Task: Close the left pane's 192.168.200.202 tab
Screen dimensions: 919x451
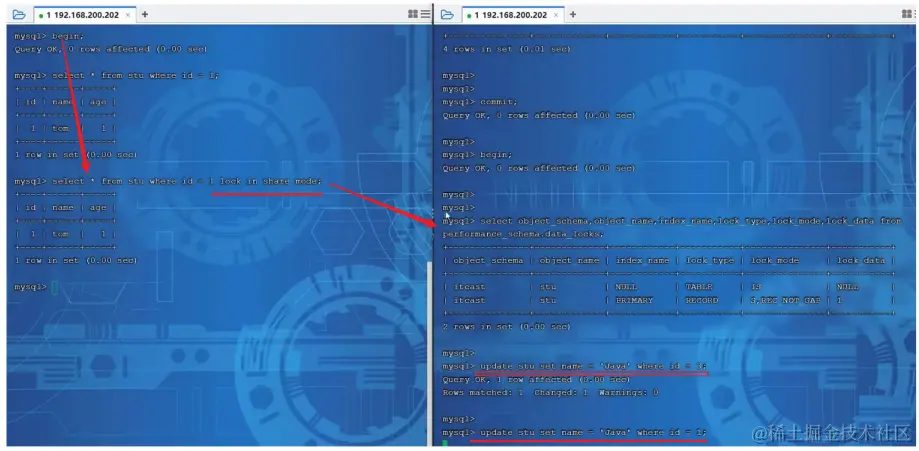Action: 128,15
